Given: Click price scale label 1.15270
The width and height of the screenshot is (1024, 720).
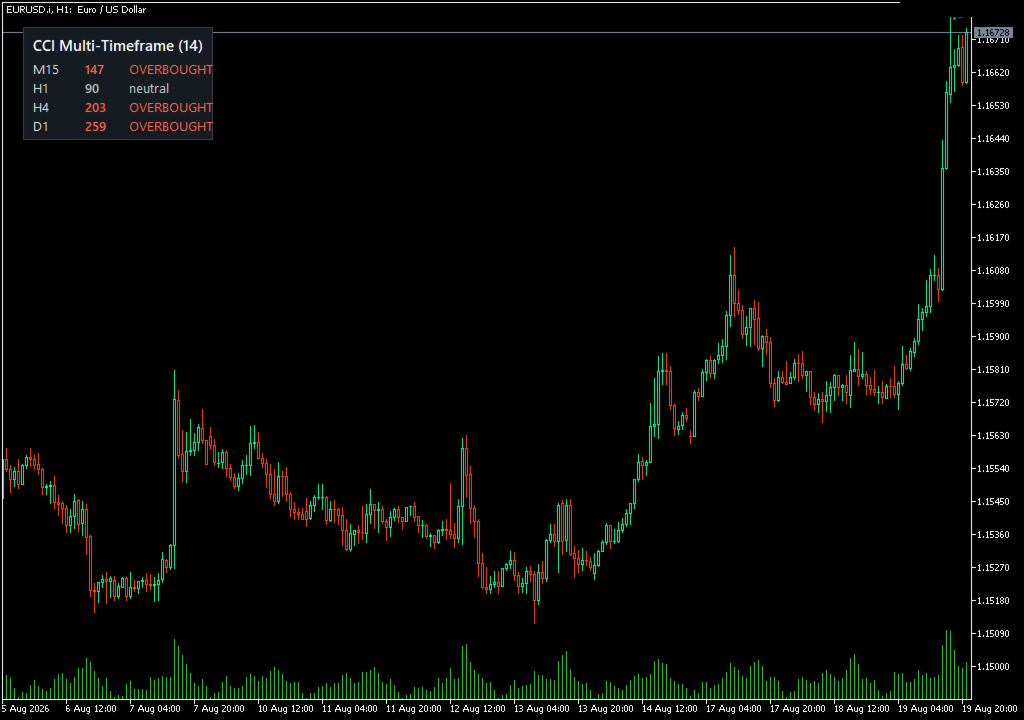Looking at the screenshot, I should [993, 567].
